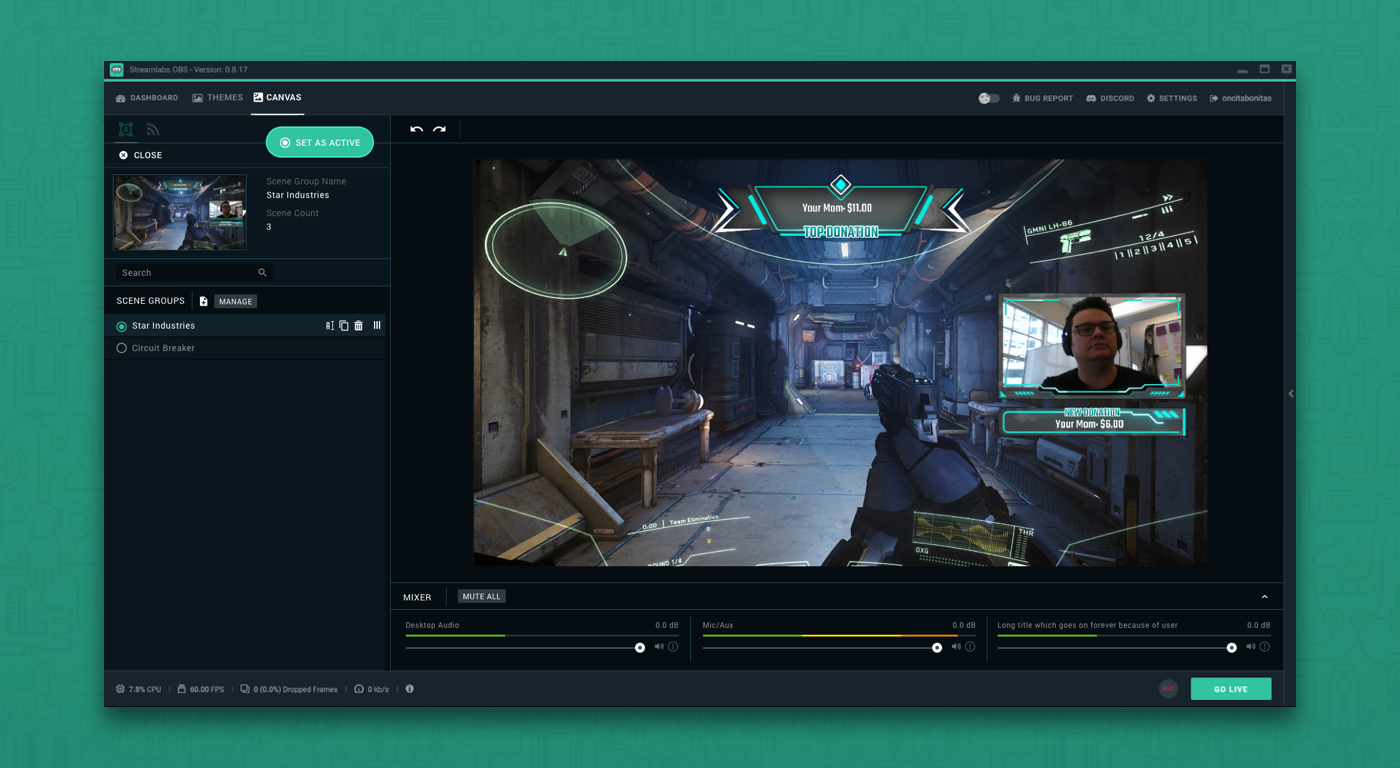Select the scene group overlay tab icon
The image size is (1400, 768).
[x=126, y=129]
